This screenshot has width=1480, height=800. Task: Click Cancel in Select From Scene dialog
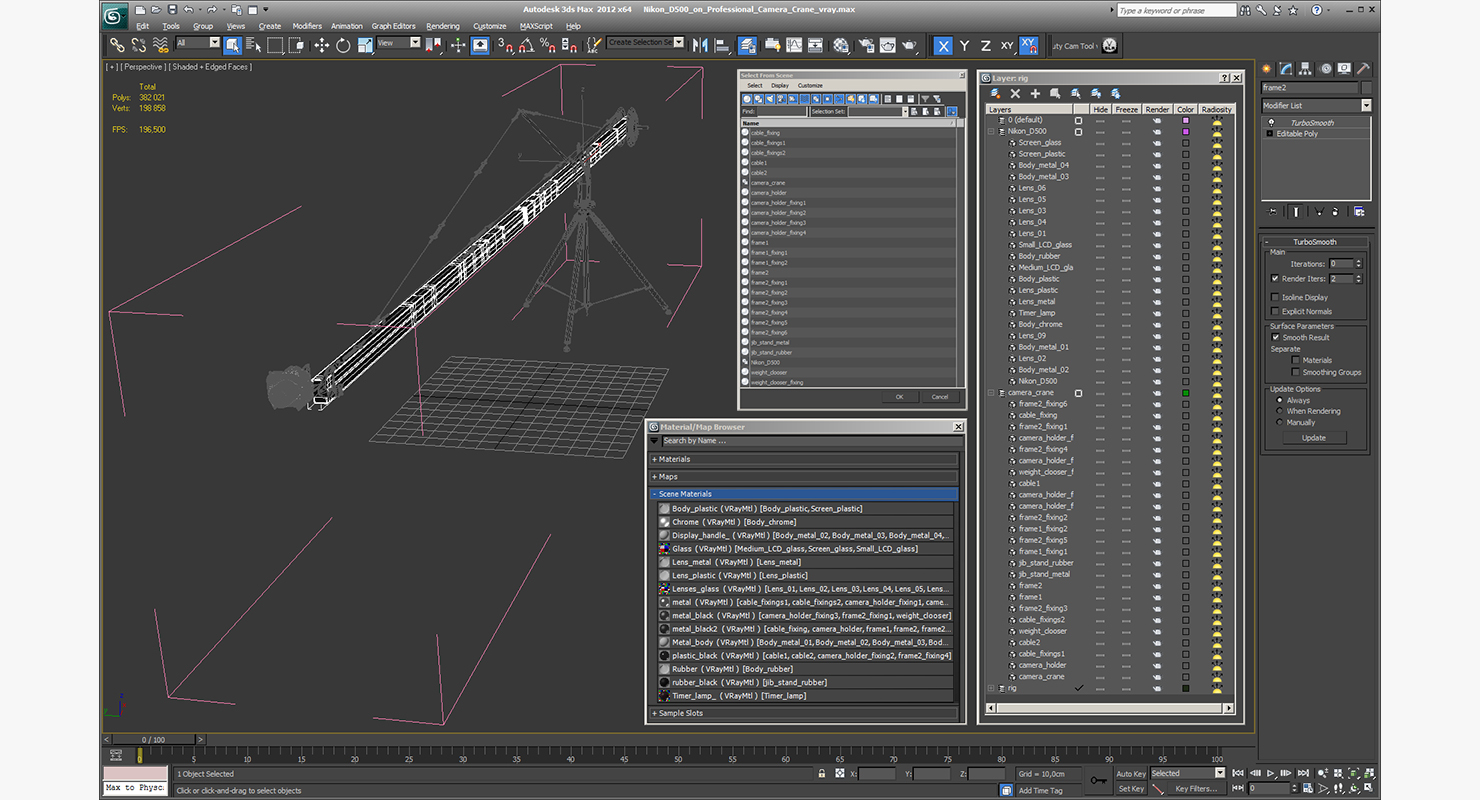(940, 397)
